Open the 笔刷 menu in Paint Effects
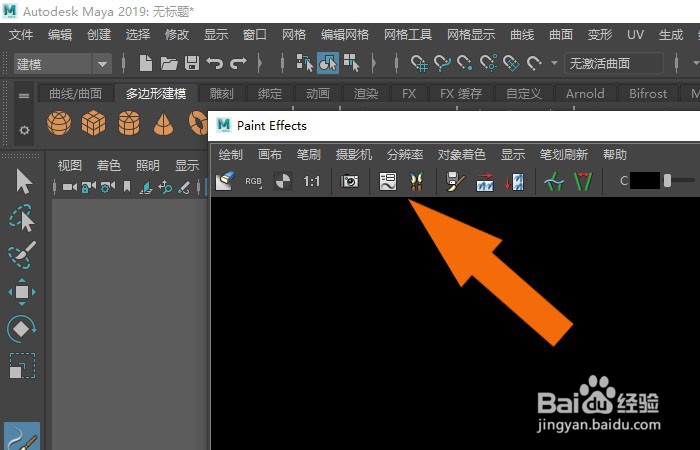Screen dimensions: 700x450 (308, 154)
